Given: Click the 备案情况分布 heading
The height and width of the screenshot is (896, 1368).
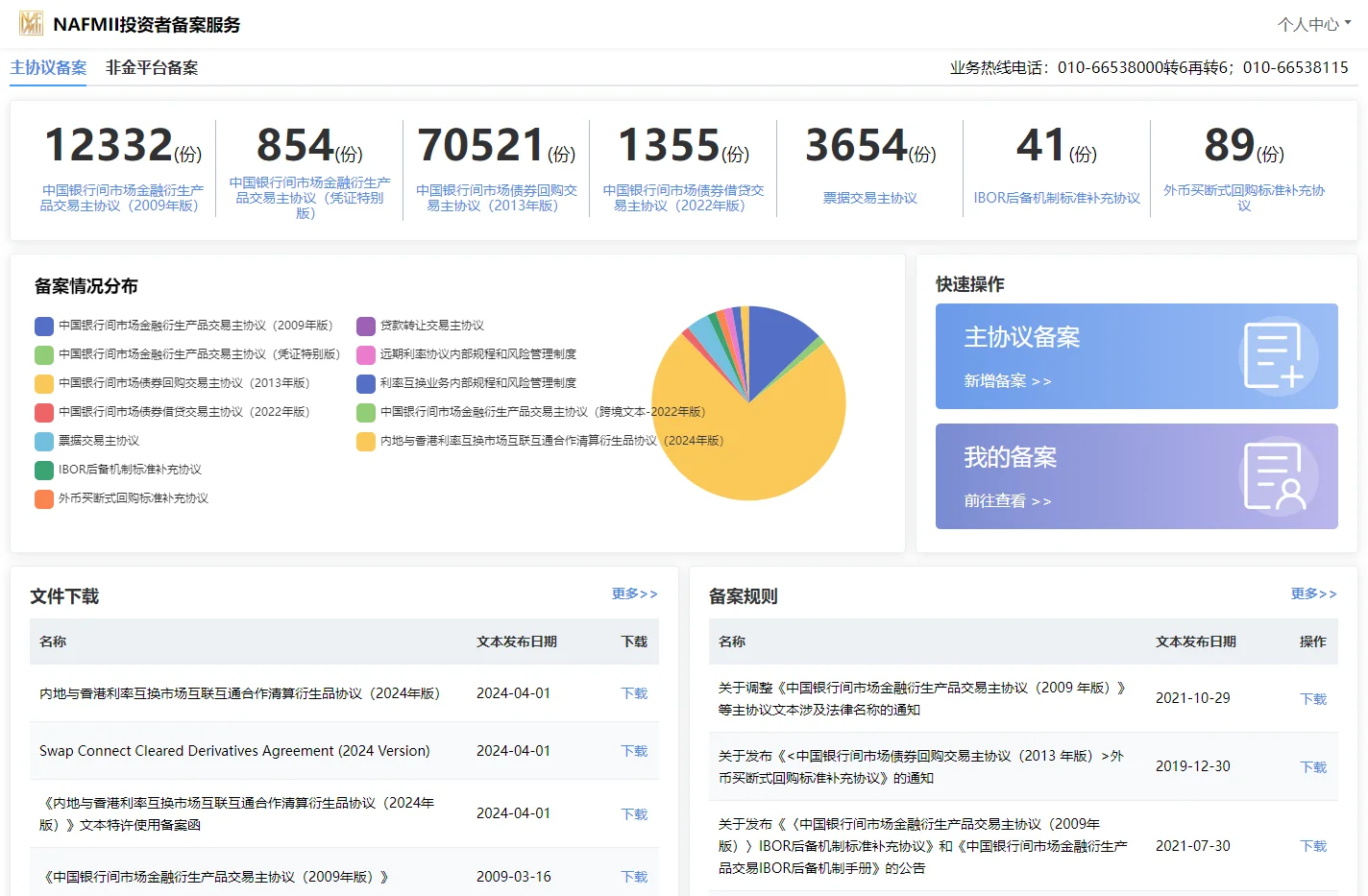Looking at the screenshot, I should 86,286.
